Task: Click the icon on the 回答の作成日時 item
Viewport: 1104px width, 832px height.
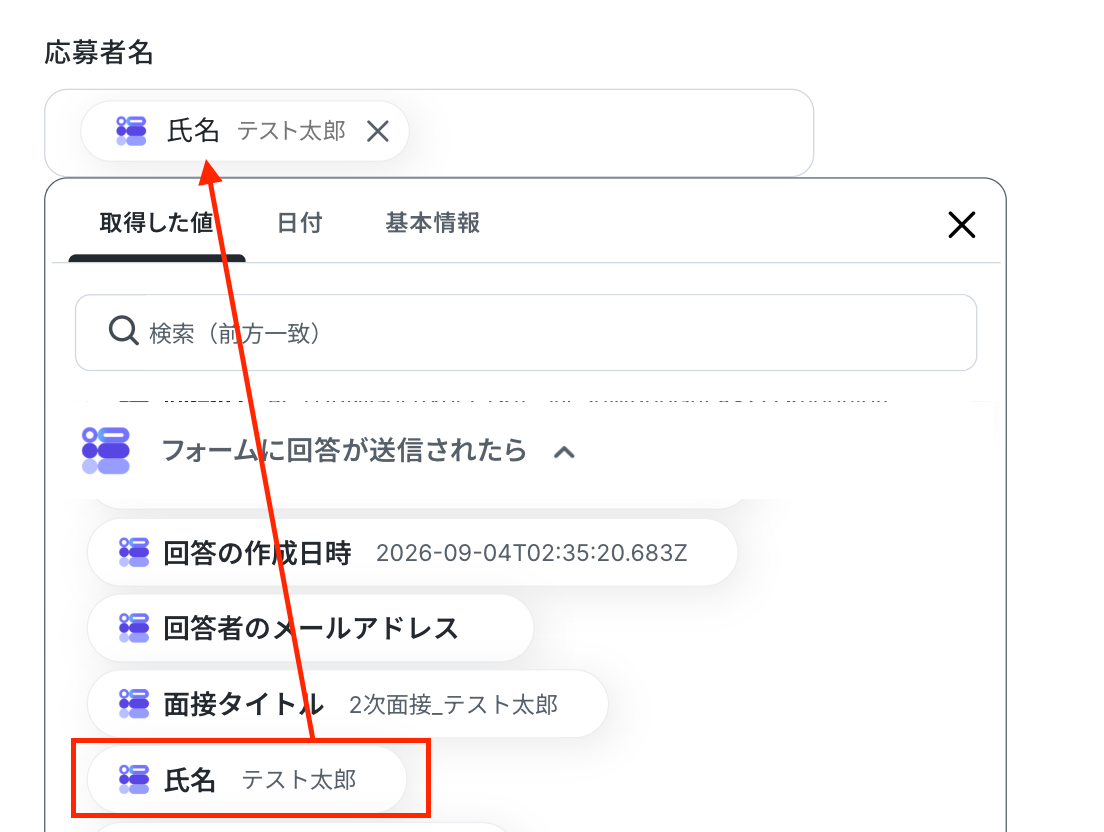Action: point(134,553)
